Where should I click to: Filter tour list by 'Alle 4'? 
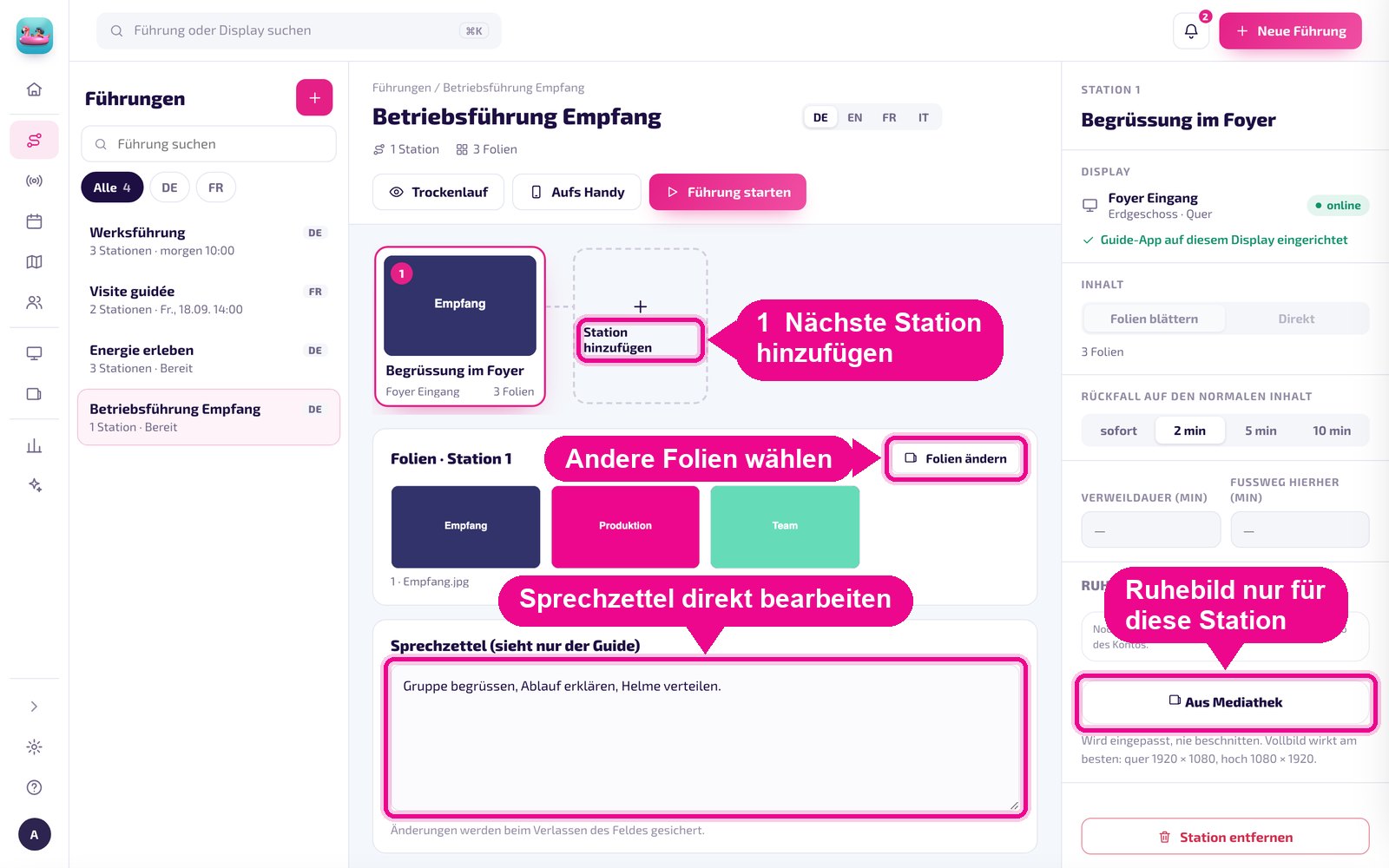pos(112,187)
